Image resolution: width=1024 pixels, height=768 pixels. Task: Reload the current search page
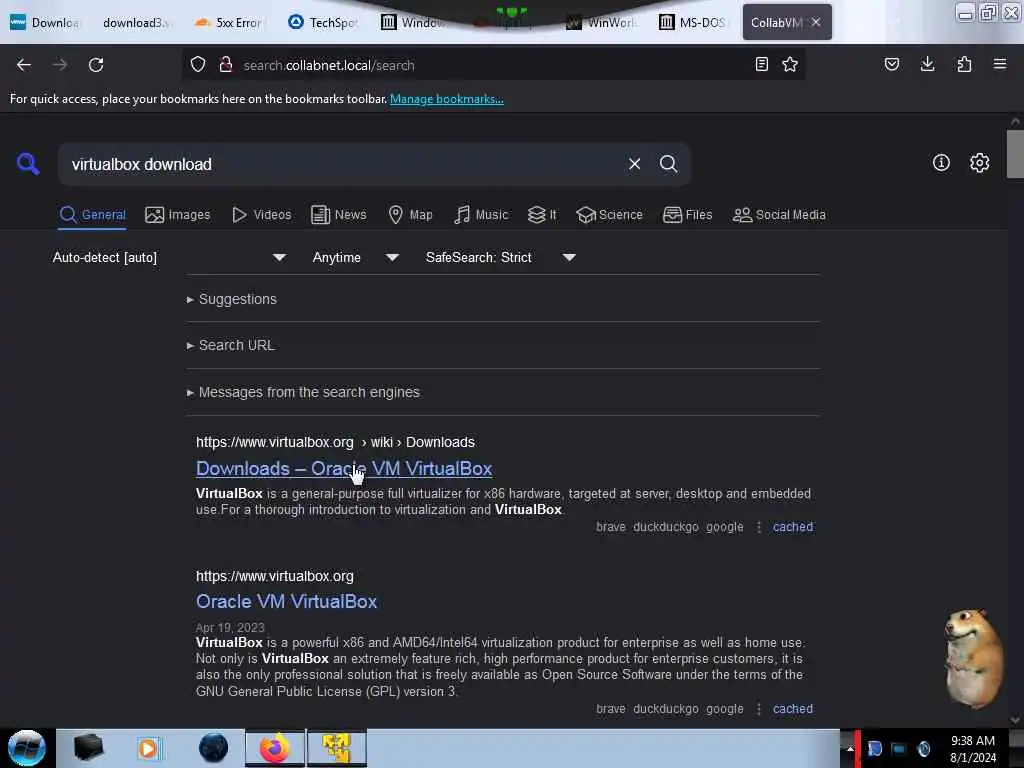[x=96, y=65]
